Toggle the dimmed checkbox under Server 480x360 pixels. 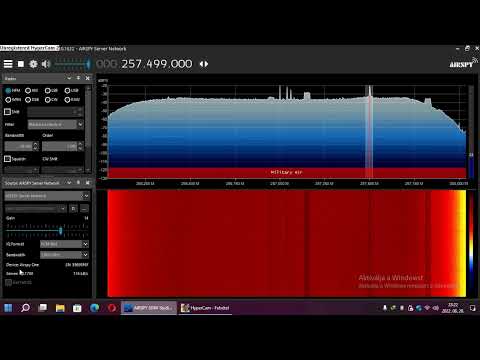8,282
